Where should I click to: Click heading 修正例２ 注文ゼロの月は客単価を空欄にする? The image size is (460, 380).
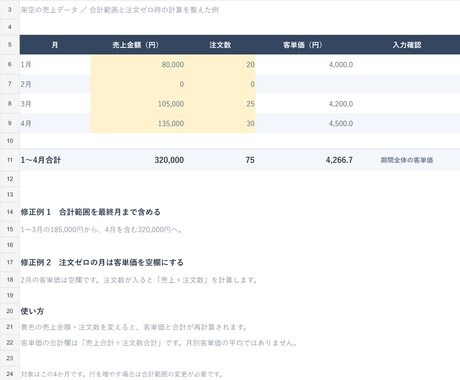point(102,262)
